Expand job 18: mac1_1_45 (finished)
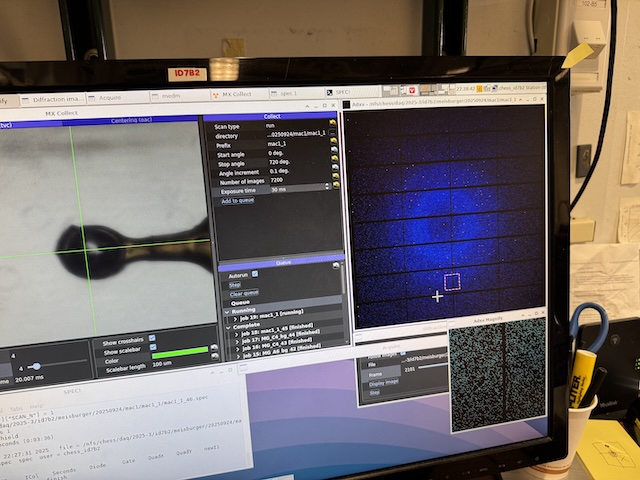640x480 pixels. tap(237, 334)
